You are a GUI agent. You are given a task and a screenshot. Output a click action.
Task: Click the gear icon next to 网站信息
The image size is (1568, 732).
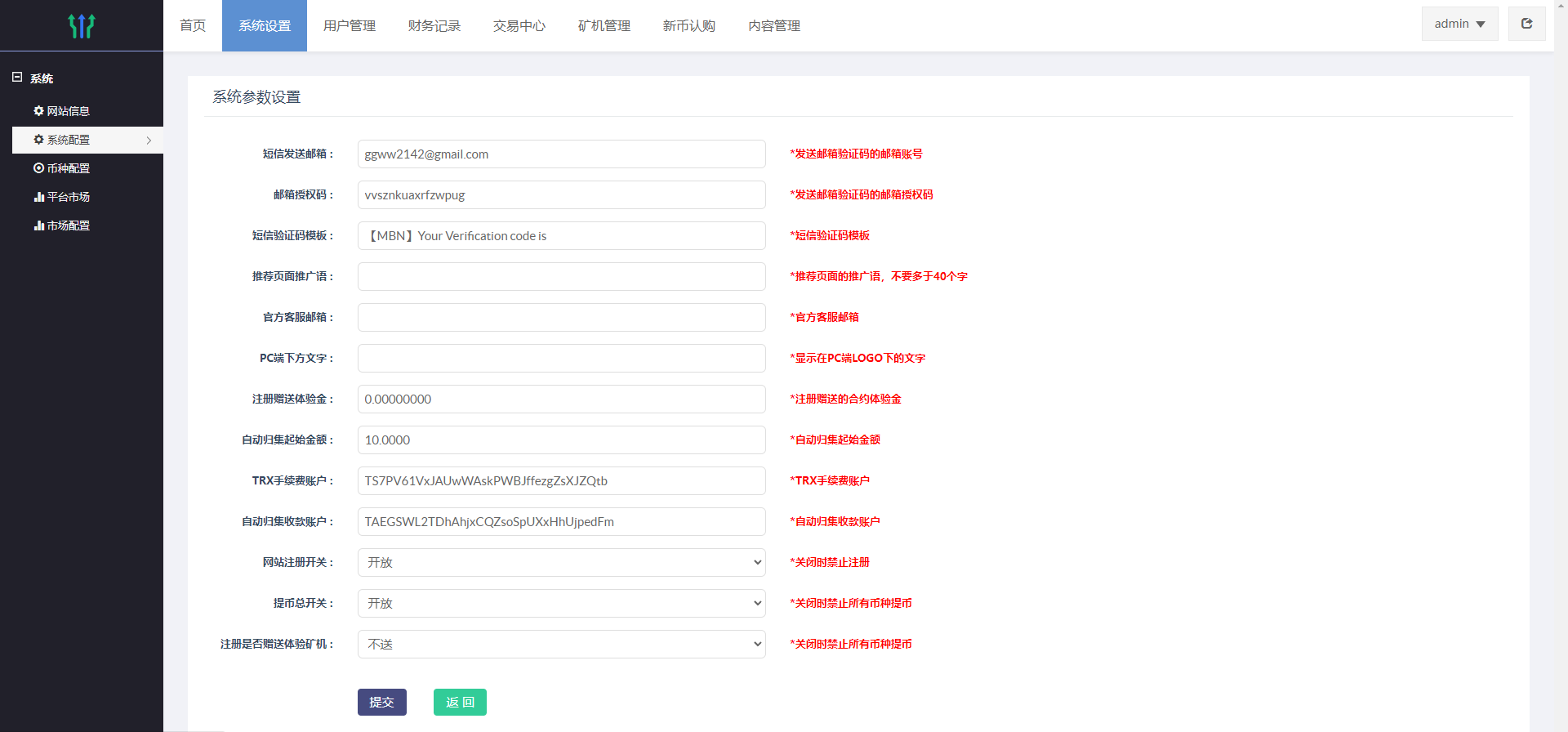(38, 111)
